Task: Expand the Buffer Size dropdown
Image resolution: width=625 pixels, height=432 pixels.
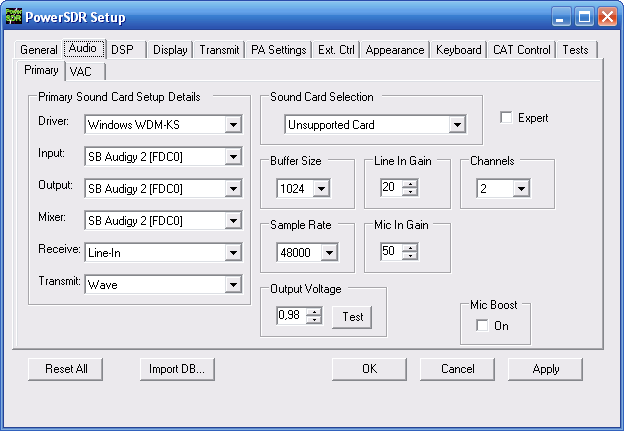Action: tap(321, 188)
